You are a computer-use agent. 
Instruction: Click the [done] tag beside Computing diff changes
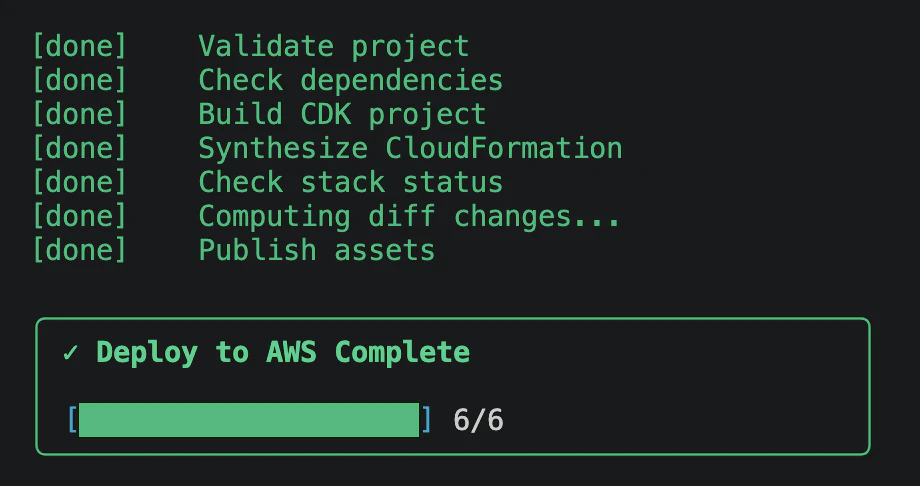pos(80,216)
